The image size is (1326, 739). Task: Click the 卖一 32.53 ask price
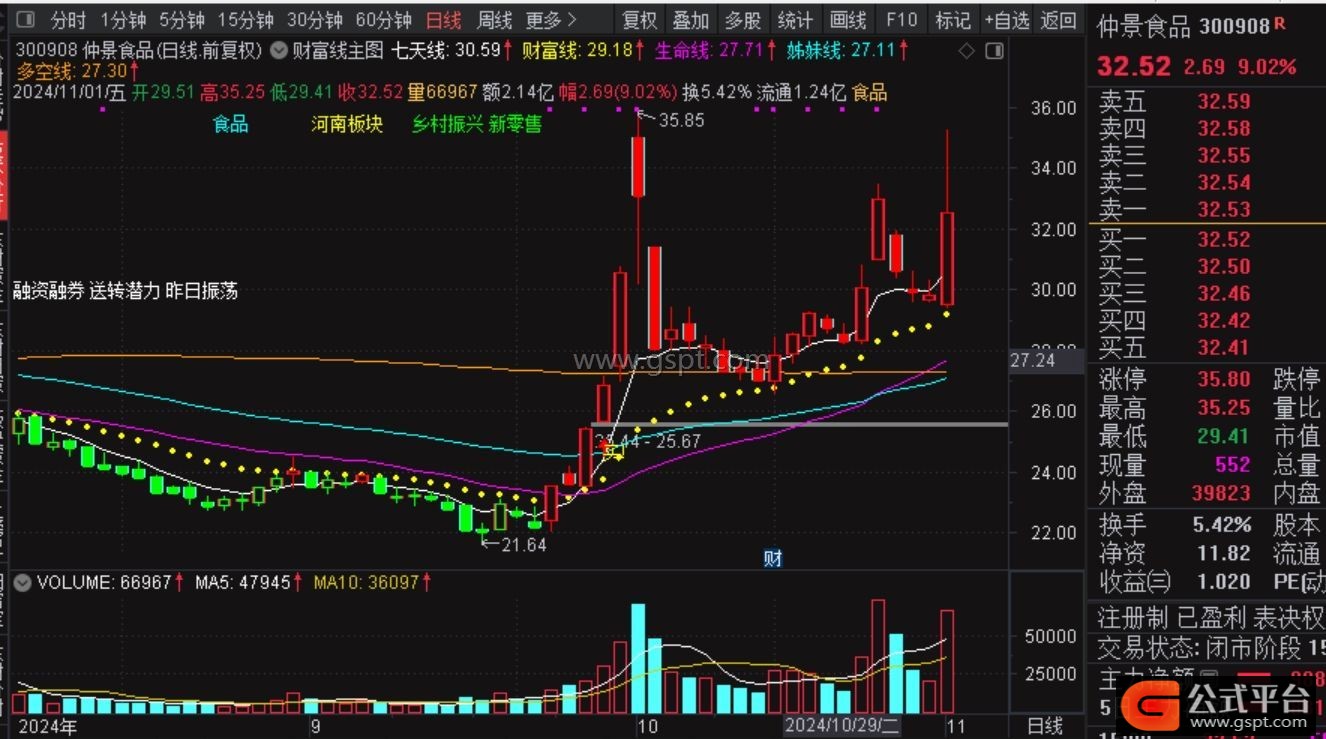coord(1224,209)
